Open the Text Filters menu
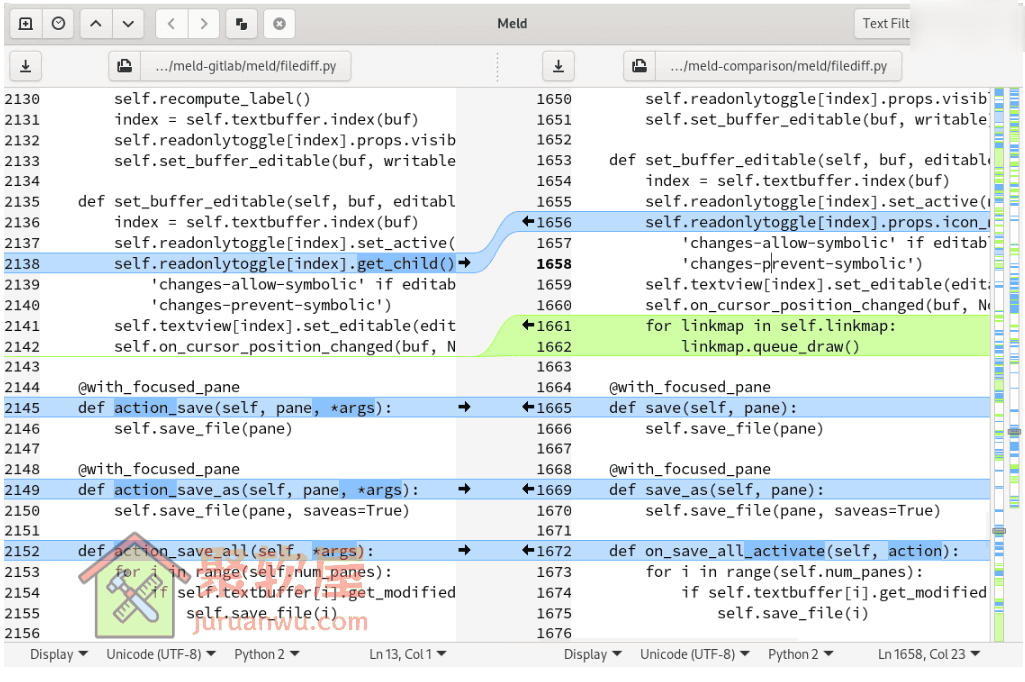1025x682 pixels. coord(885,24)
